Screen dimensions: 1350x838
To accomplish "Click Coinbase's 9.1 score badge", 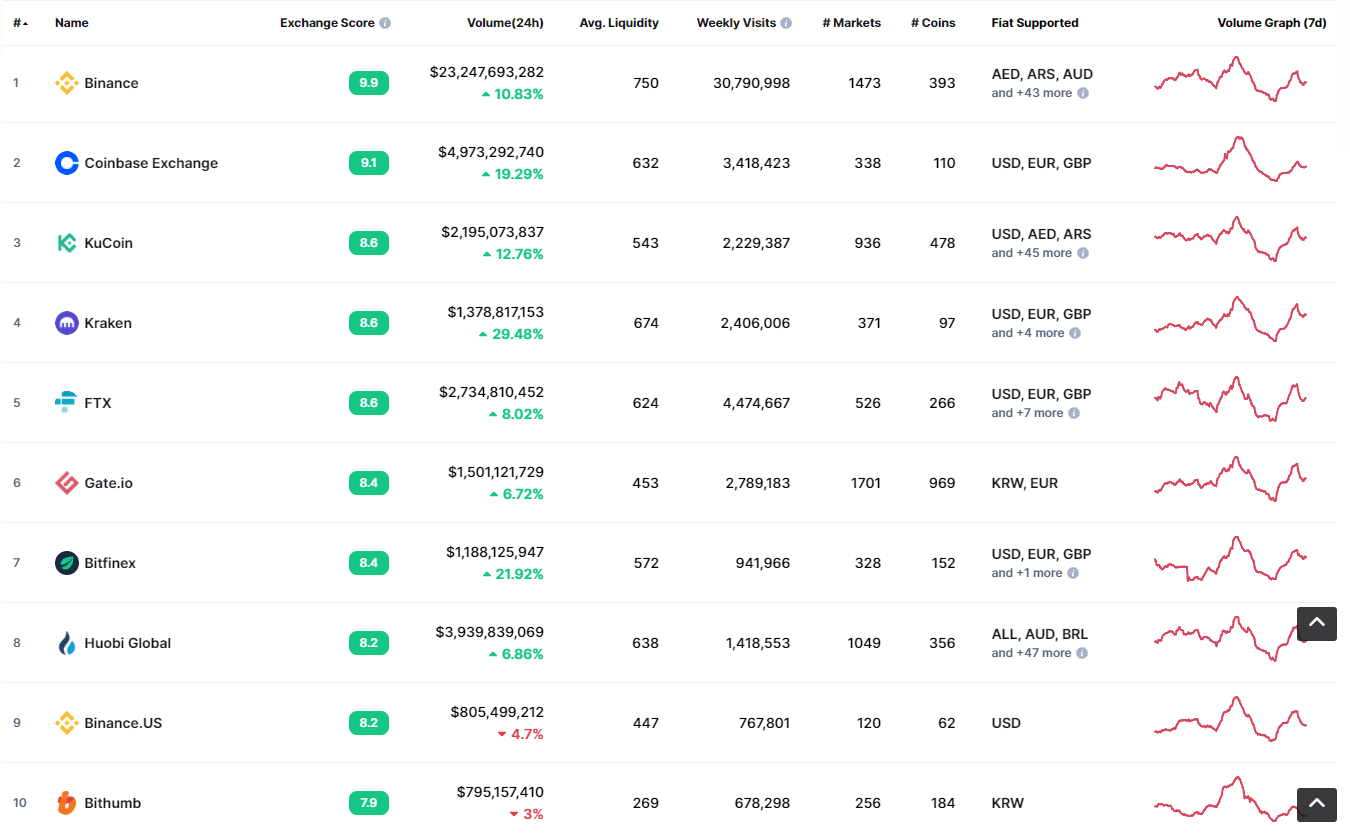I will coord(369,163).
